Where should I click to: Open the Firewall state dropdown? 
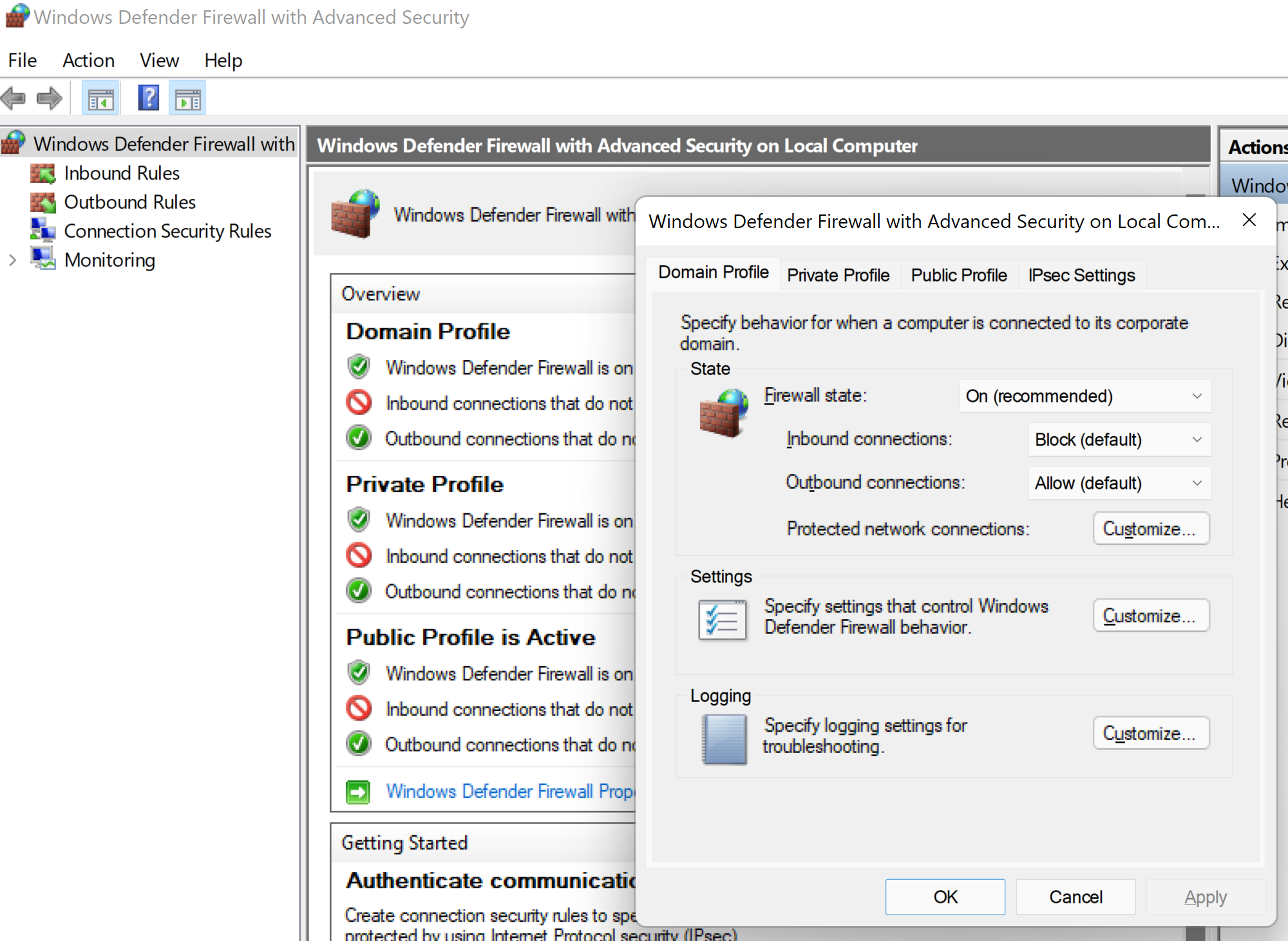[x=1085, y=396]
